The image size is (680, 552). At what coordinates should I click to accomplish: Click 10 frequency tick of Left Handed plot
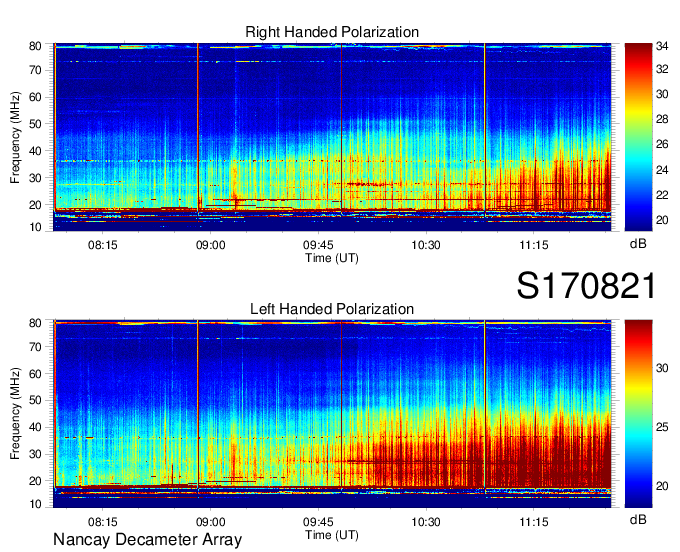coord(35,504)
